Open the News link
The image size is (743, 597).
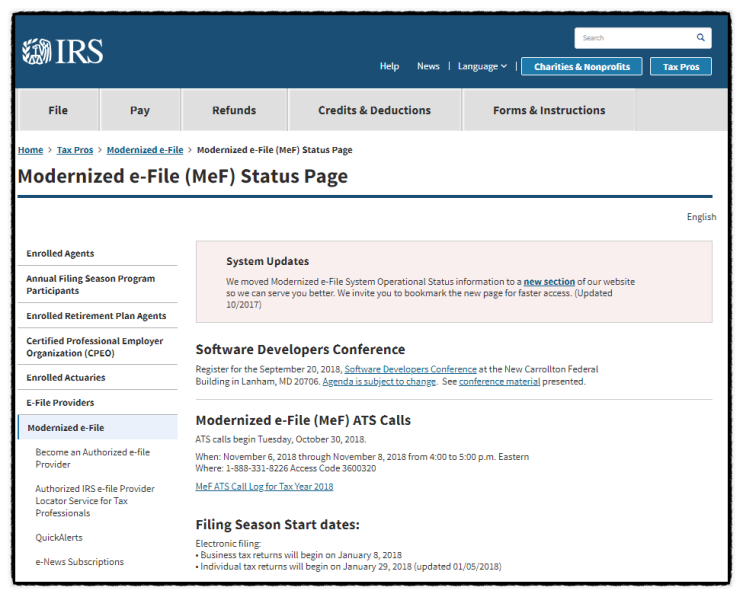[428, 66]
